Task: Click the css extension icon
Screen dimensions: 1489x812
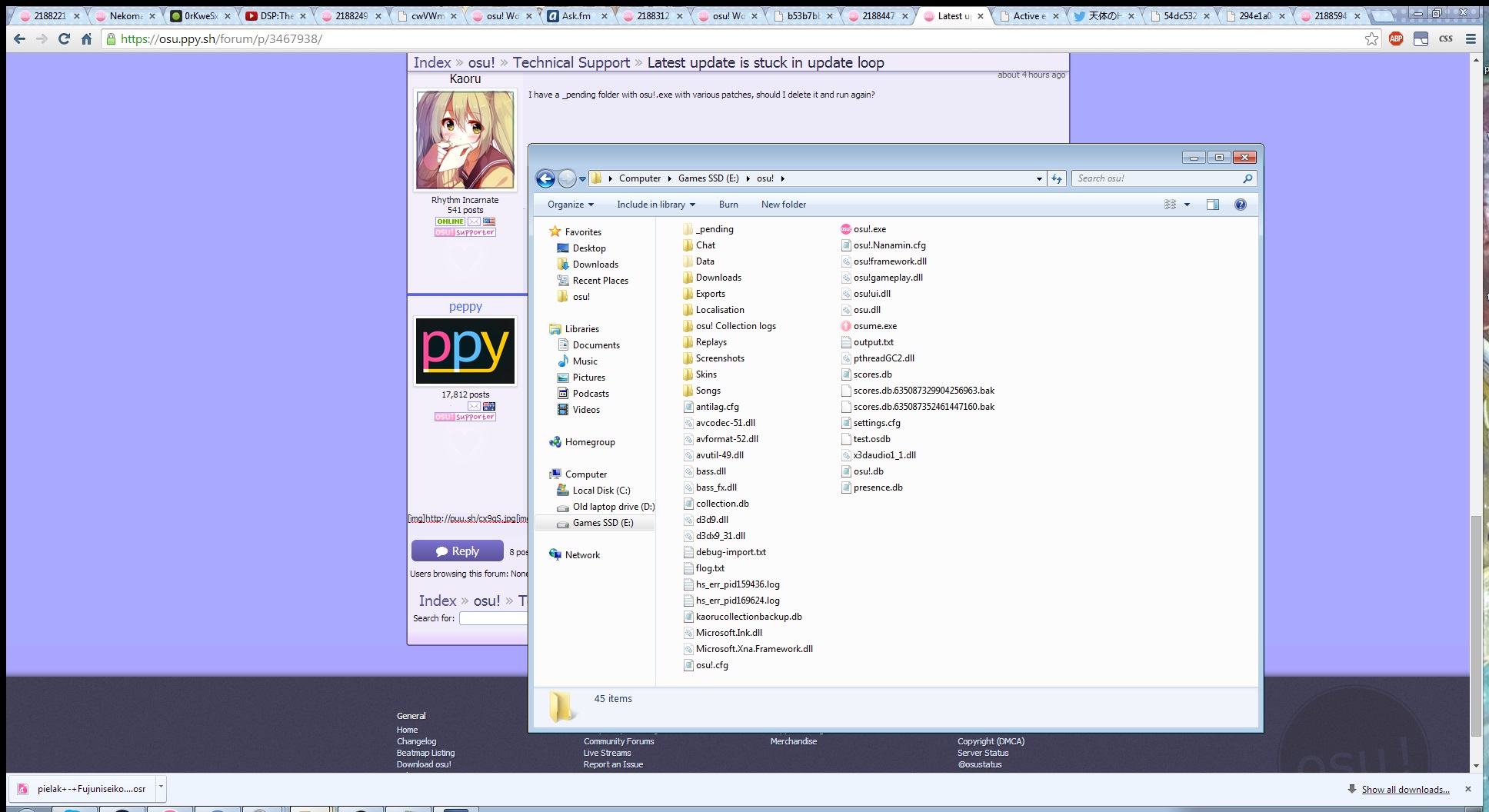Action: 1446,38
